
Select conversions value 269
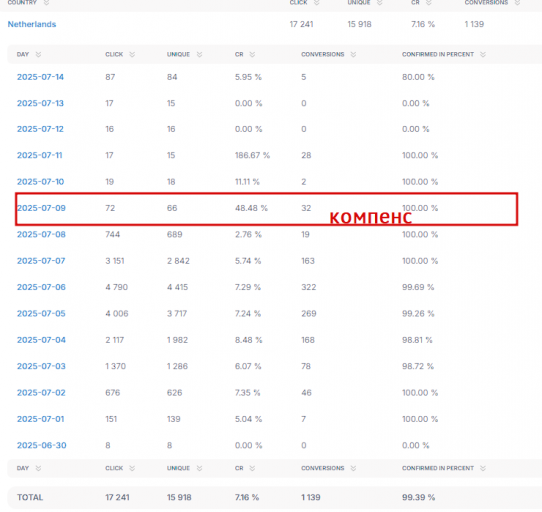309,314
